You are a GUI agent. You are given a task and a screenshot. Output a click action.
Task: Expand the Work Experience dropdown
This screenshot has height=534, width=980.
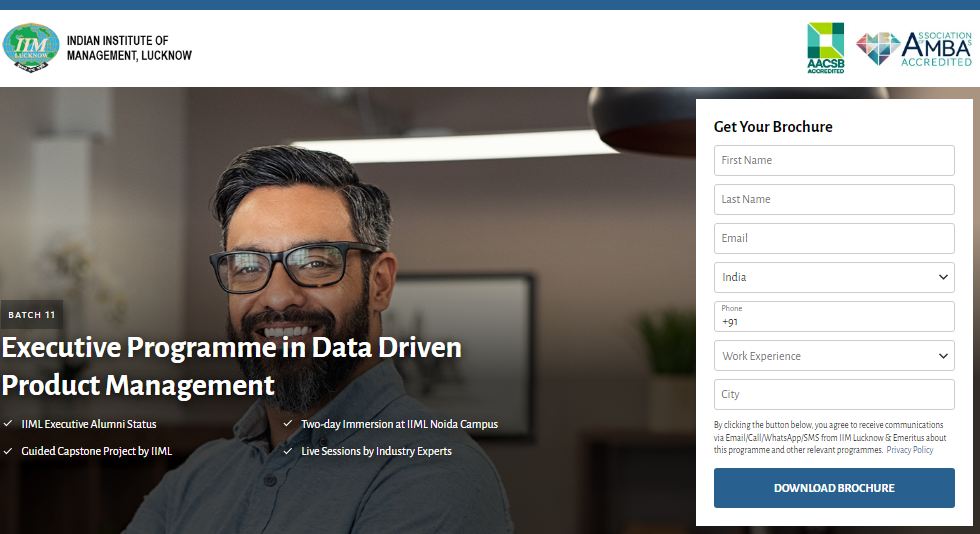(833, 356)
